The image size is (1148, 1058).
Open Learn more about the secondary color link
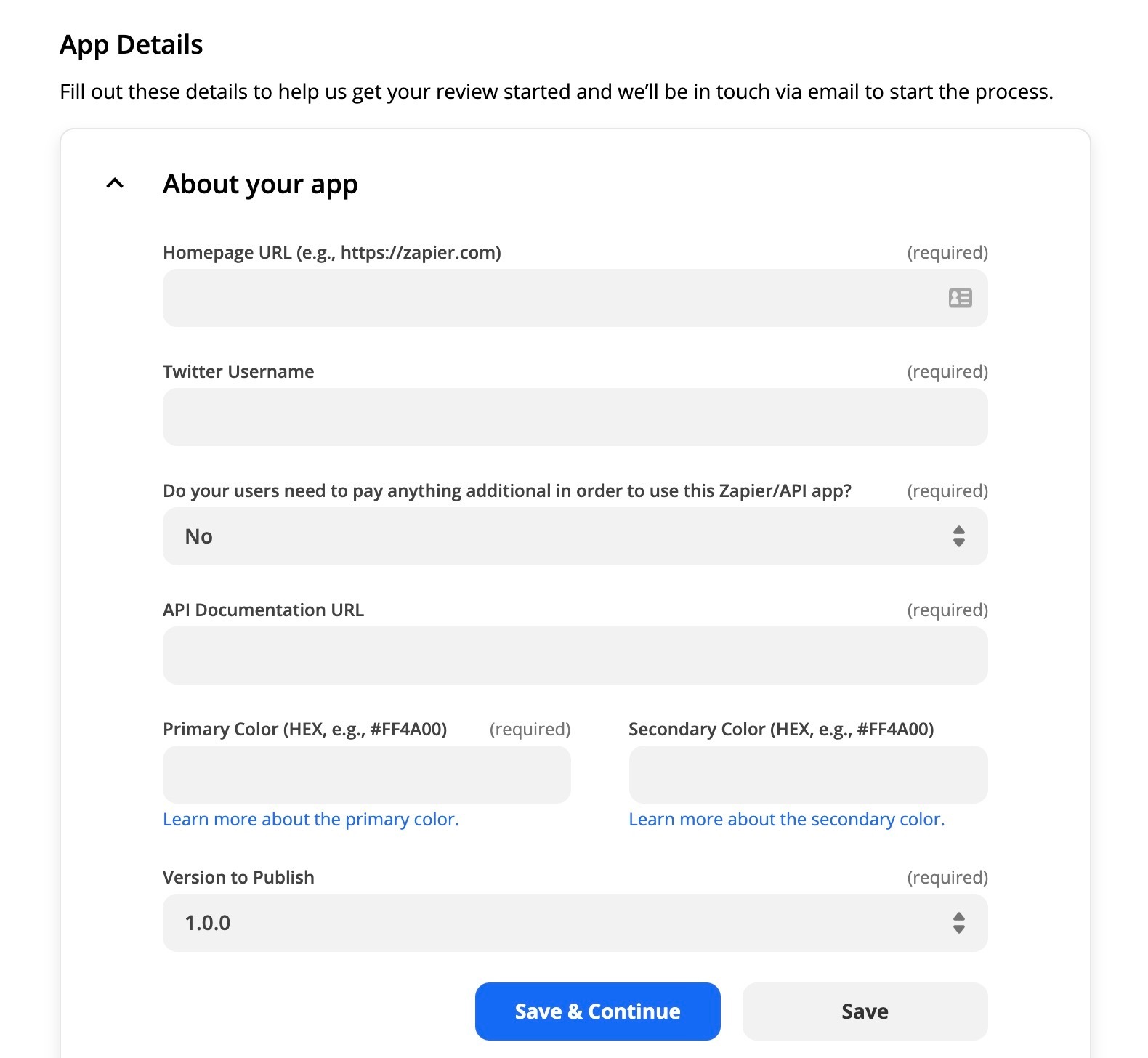click(787, 820)
